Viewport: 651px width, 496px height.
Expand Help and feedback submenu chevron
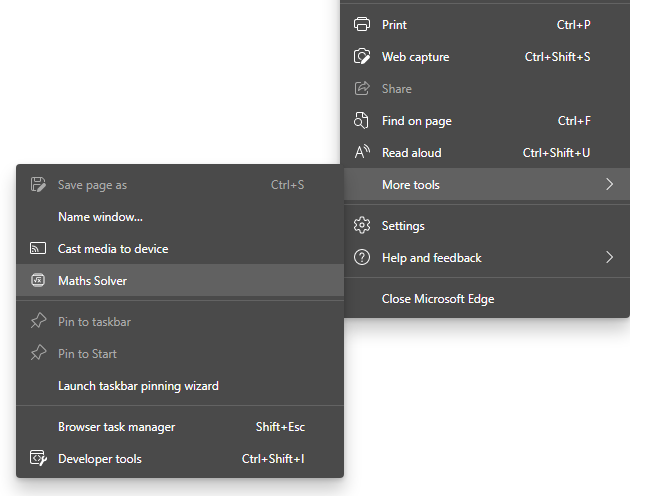click(609, 258)
